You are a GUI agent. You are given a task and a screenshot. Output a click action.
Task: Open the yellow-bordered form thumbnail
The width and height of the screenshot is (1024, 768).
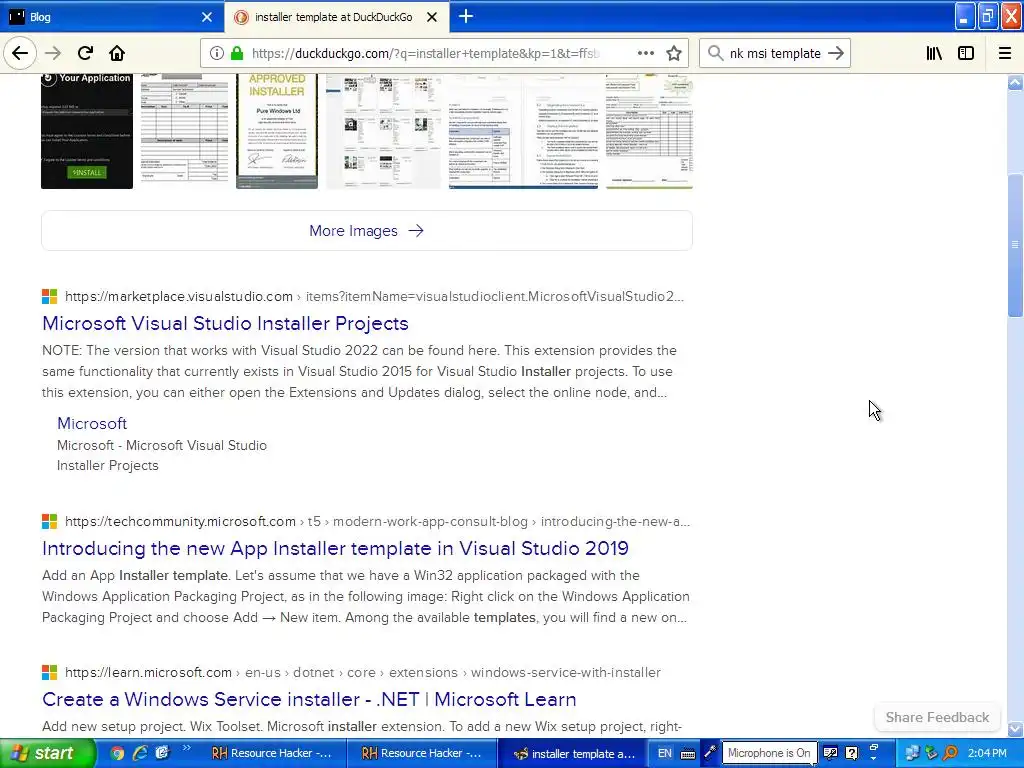tap(649, 131)
